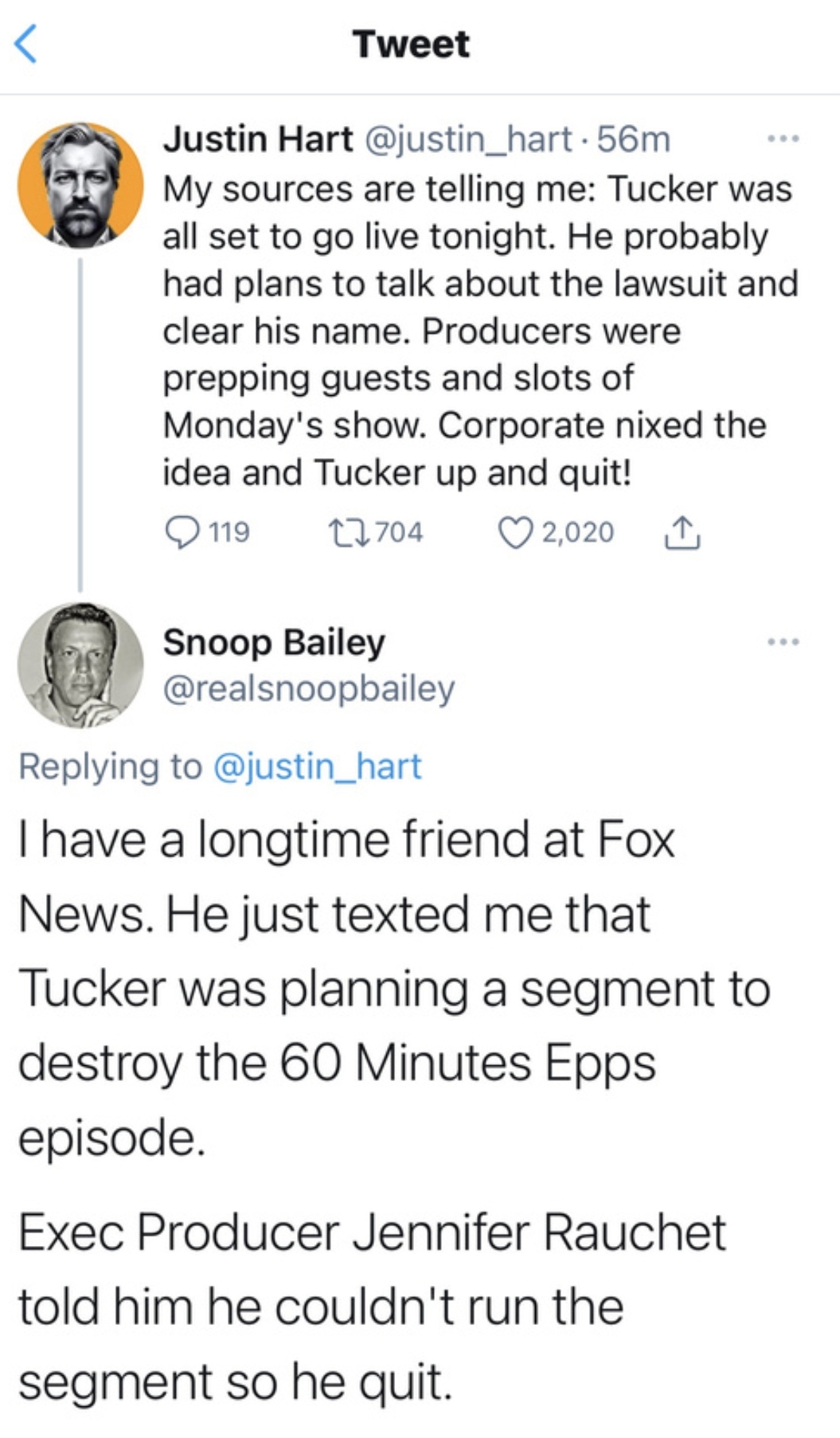840x1438 pixels.
Task: Open Snoop Bailey's profile picture
Action: coord(80,664)
